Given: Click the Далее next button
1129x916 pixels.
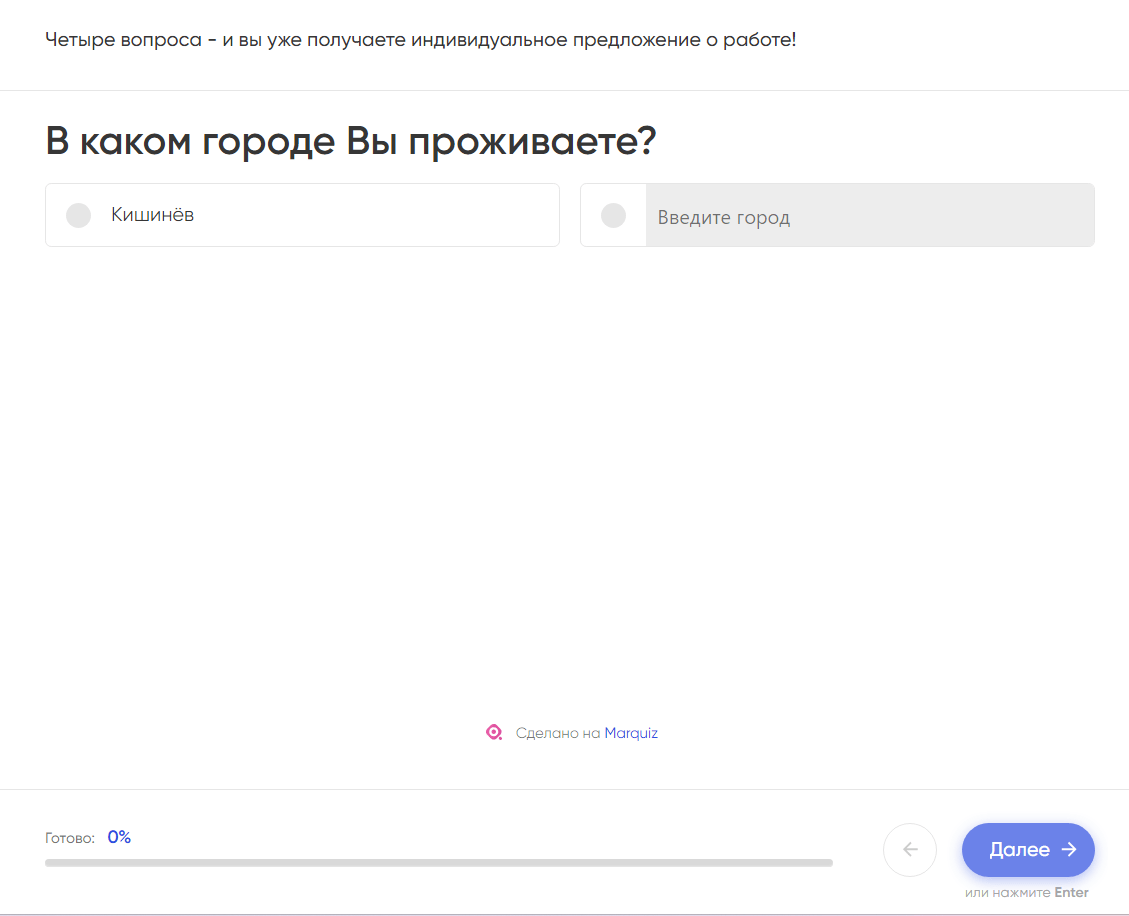Looking at the screenshot, I should coord(1027,850).
